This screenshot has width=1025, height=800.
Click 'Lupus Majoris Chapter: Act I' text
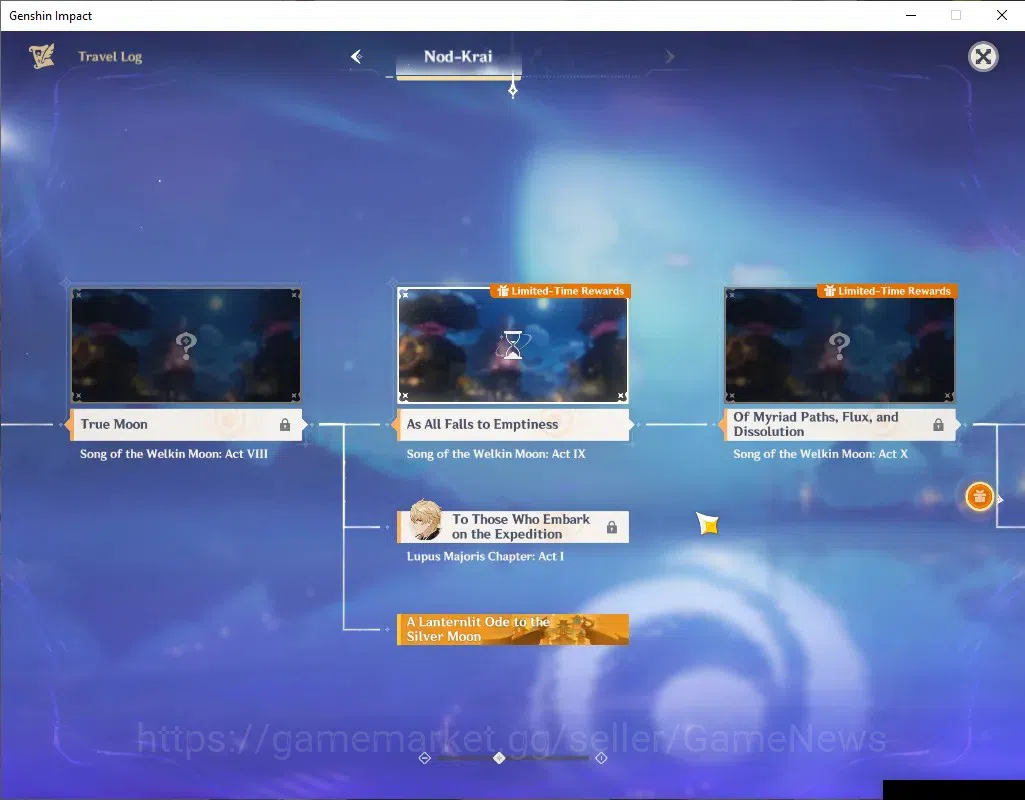[485, 556]
